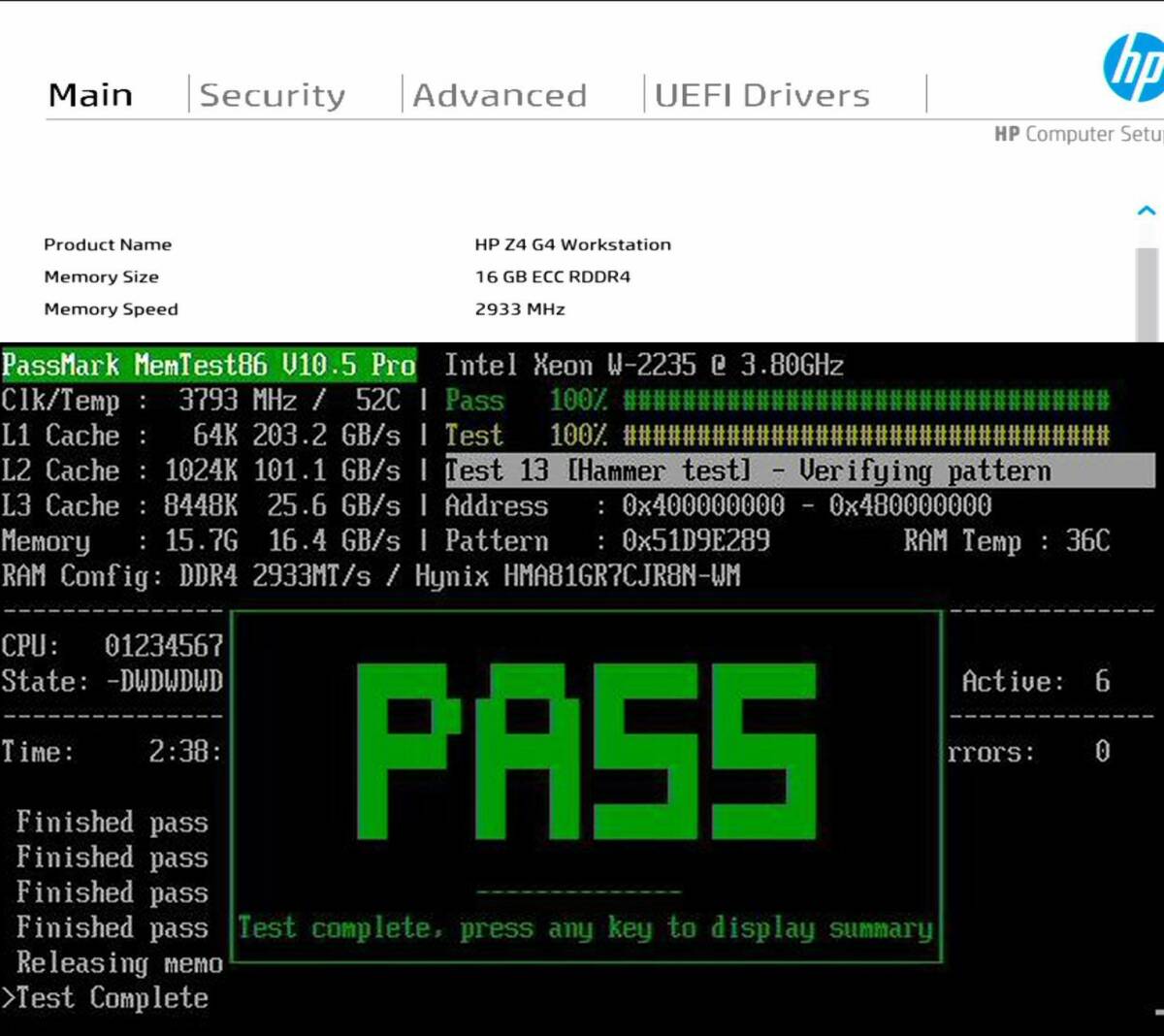1164x1036 pixels.
Task: Click 'Test complete, press any key' message
Action: [586, 928]
